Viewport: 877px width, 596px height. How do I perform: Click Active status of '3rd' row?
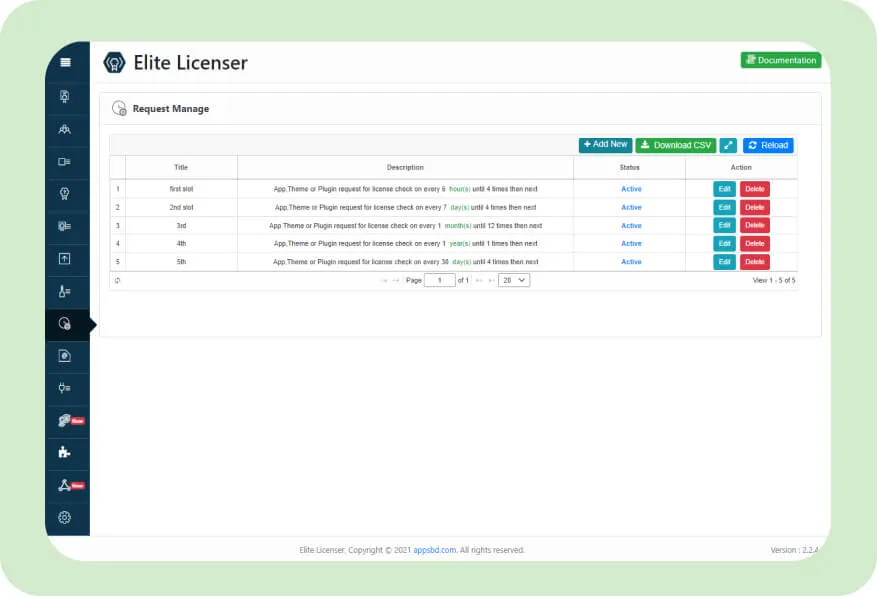click(x=631, y=226)
